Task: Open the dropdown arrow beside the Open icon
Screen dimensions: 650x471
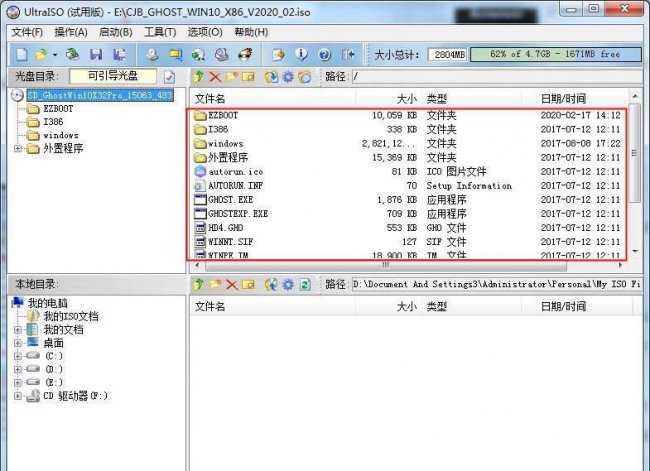Action: click(54, 54)
